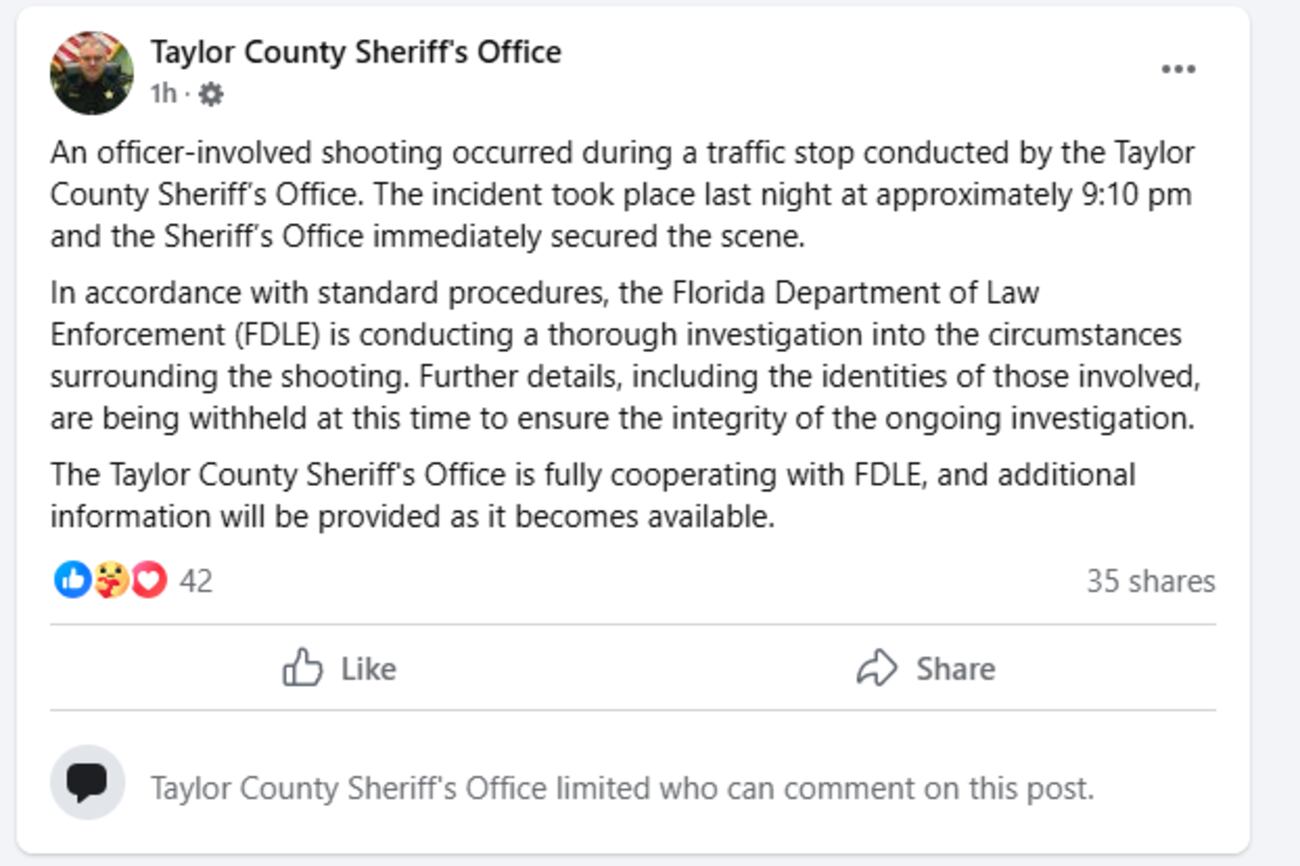The height and width of the screenshot is (866, 1300).
Task: Click the Like label text
Action: [x=368, y=668]
